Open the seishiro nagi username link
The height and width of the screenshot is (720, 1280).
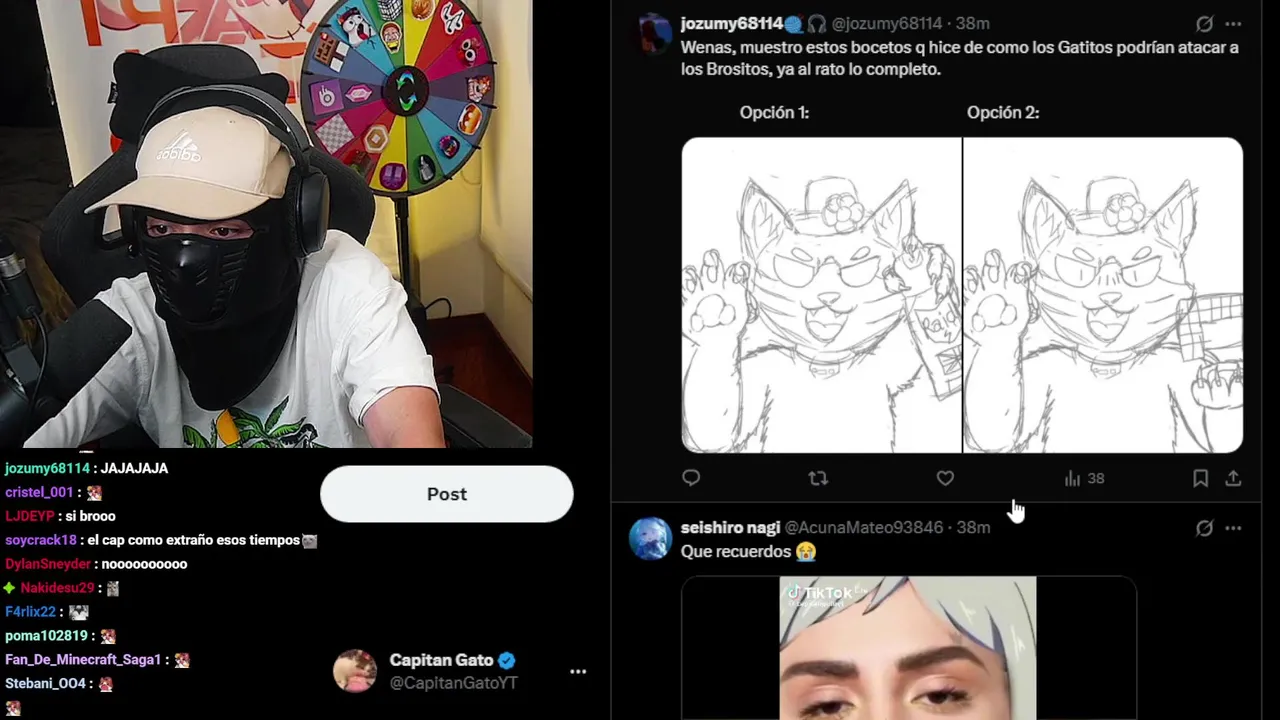click(x=730, y=527)
